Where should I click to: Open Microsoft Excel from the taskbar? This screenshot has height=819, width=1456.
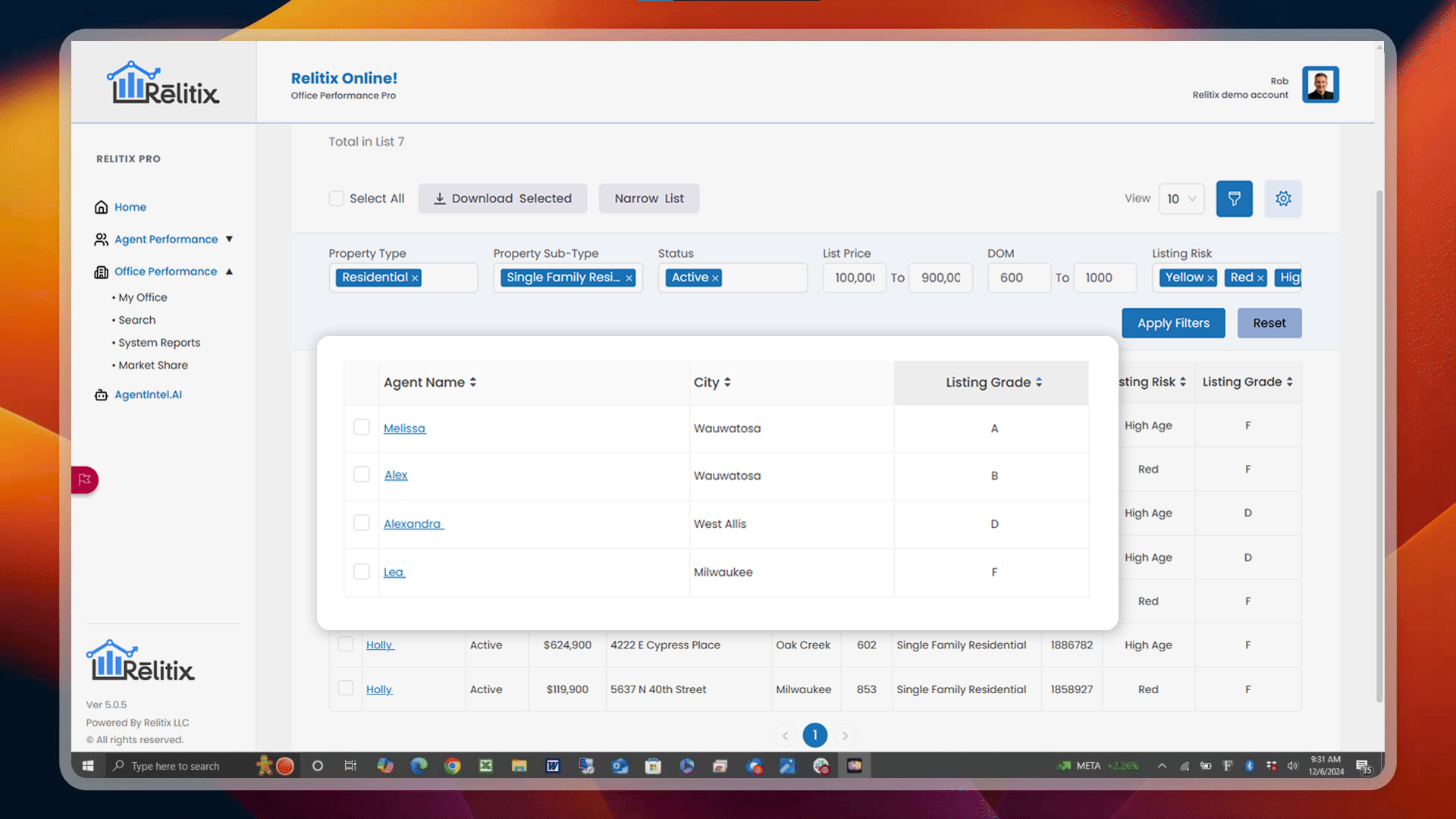(485, 766)
